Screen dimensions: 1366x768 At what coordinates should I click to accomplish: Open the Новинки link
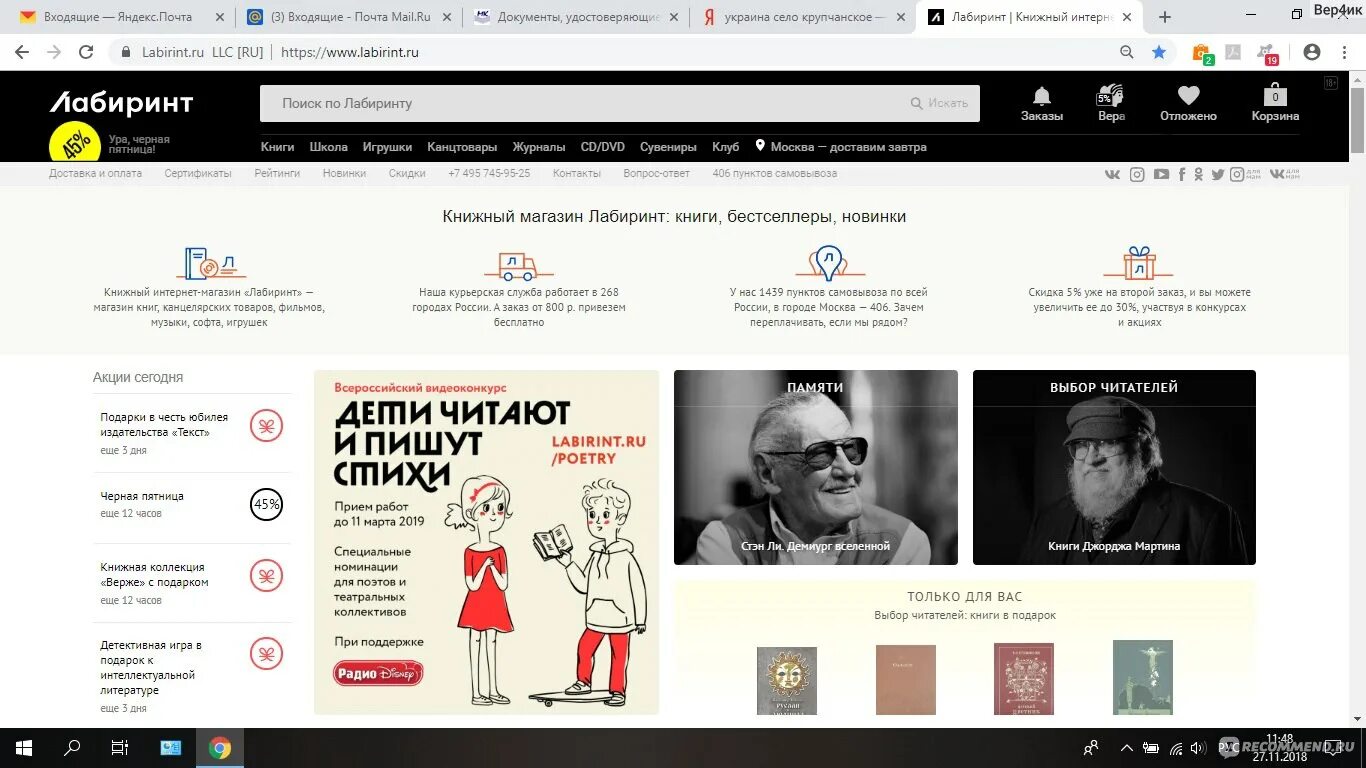(344, 173)
